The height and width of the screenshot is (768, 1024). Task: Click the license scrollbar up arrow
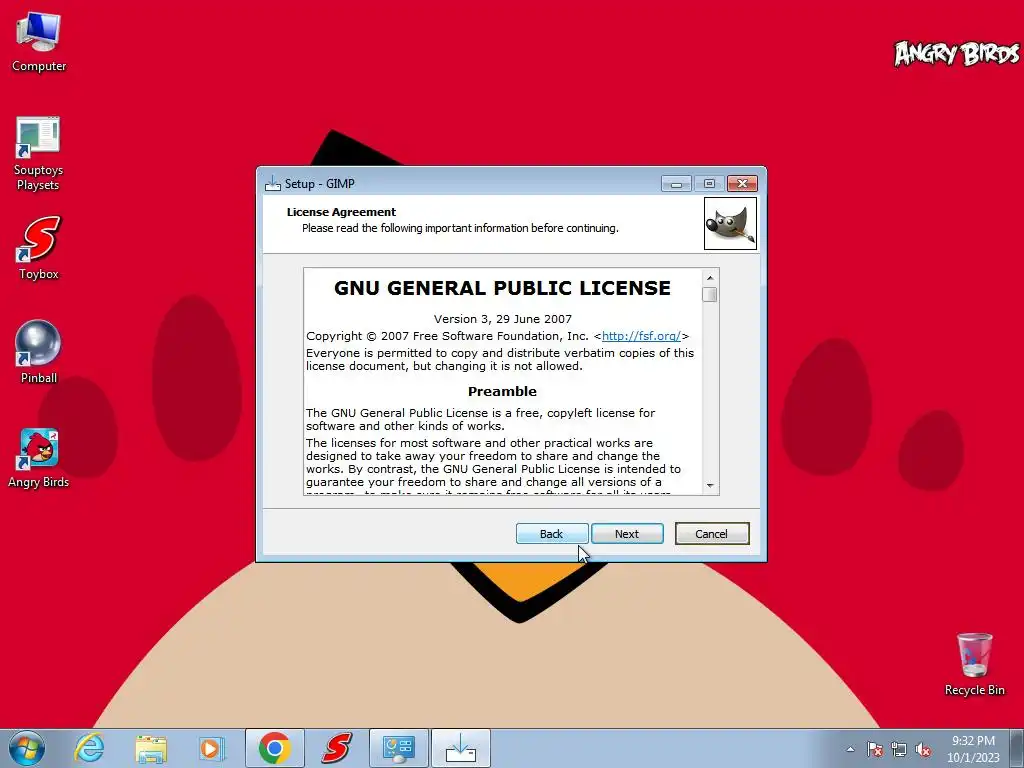[710, 278]
